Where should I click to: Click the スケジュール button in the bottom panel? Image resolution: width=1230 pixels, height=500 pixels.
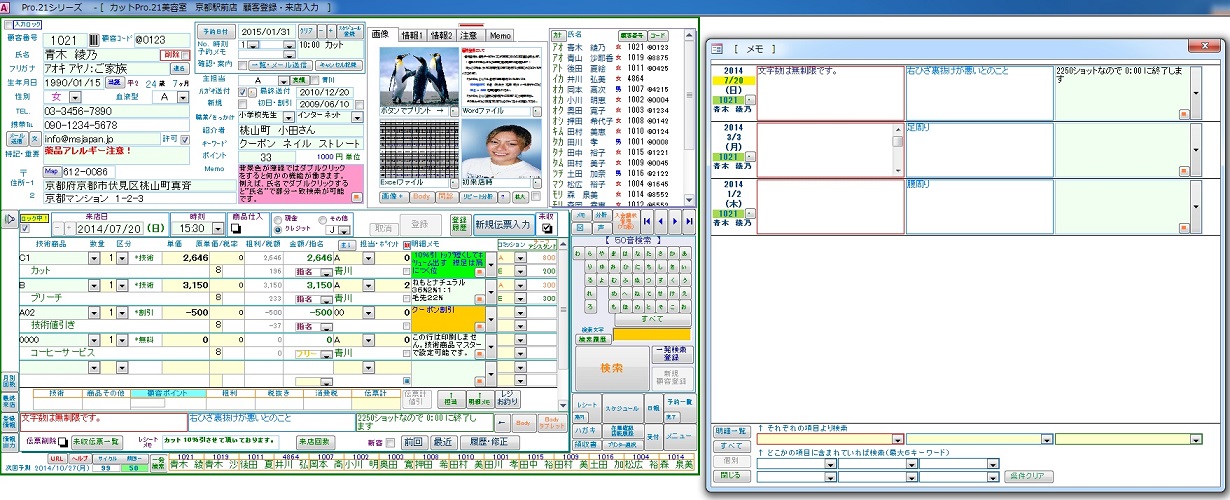(621, 409)
